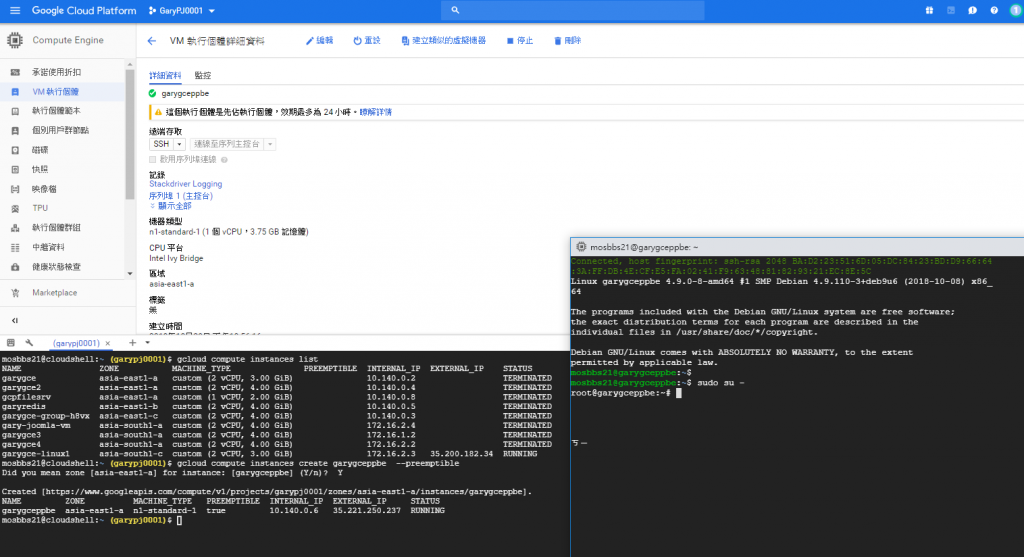The height and width of the screenshot is (557, 1024).
Task: Click the help icon beside 啟用序列埠連線
Action: tap(224, 159)
